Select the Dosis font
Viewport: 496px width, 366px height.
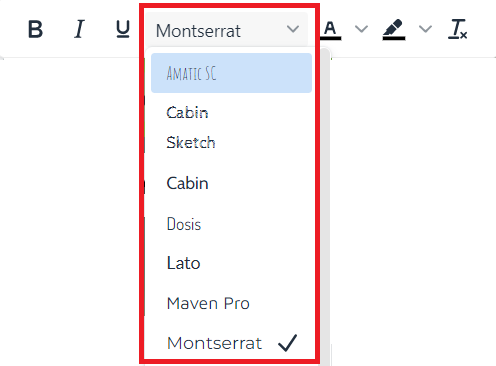[x=231, y=224]
